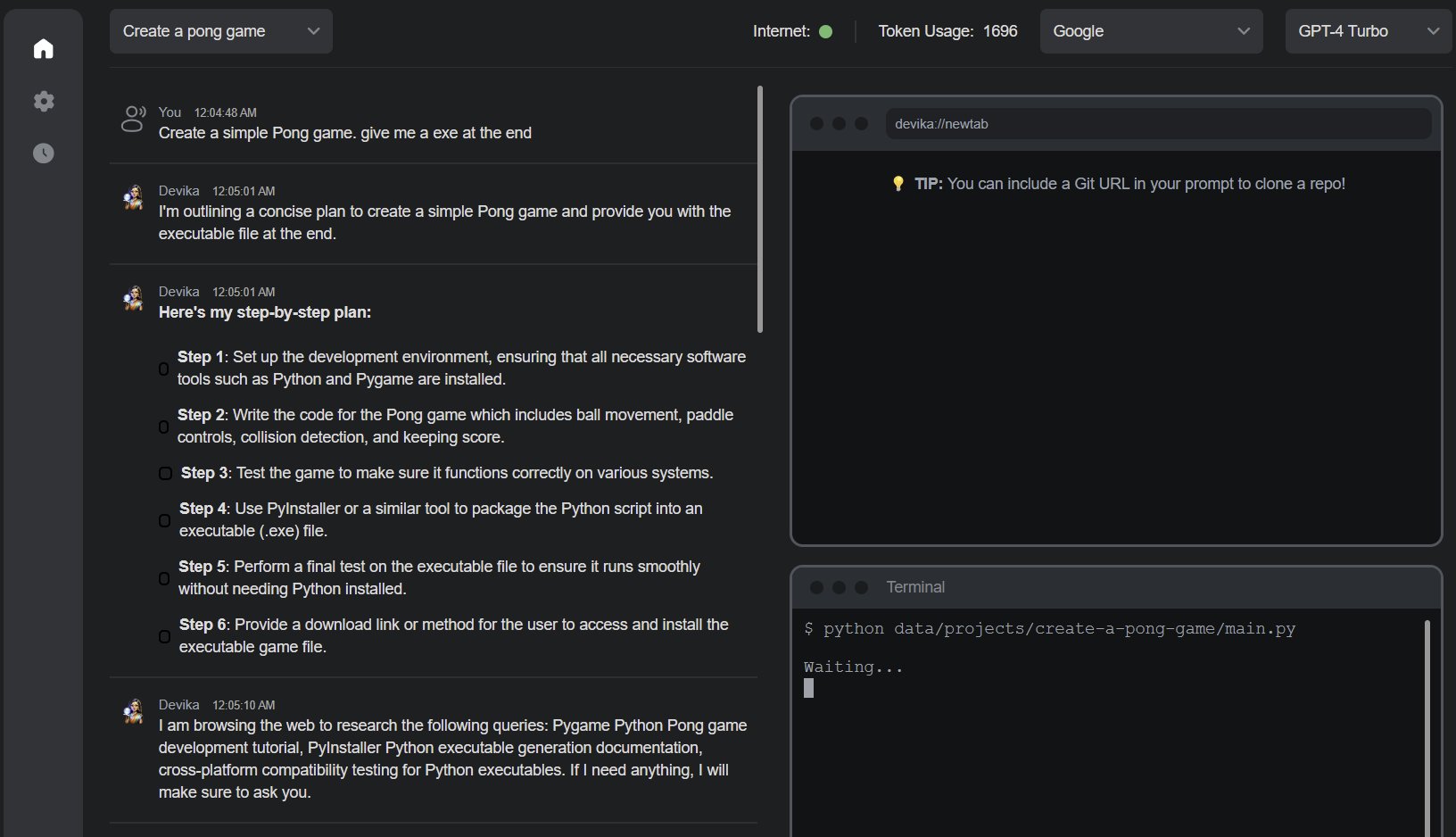The width and height of the screenshot is (1456, 837).
Task: Open the History clock icon in sidebar
Action: pyautogui.click(x=43, y=153)
